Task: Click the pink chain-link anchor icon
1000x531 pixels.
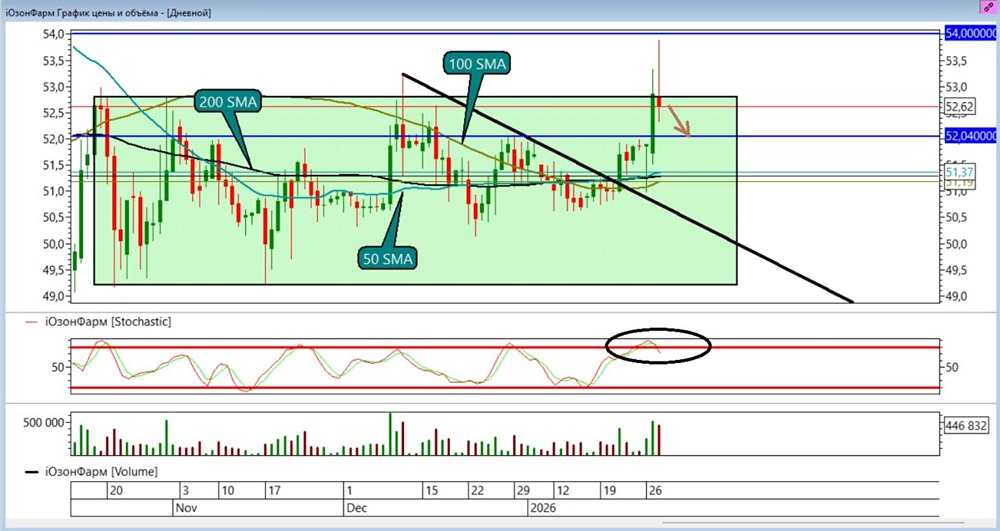Action: (989, 6)
